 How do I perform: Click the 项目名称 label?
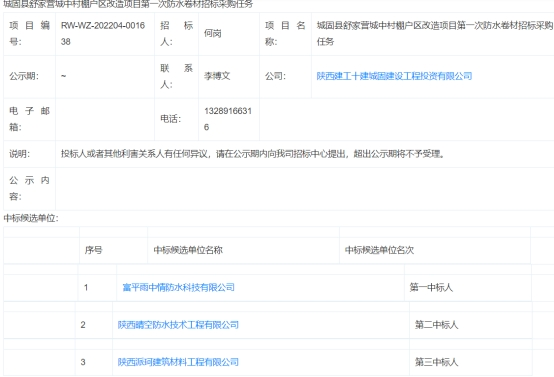tap(285, 34)
